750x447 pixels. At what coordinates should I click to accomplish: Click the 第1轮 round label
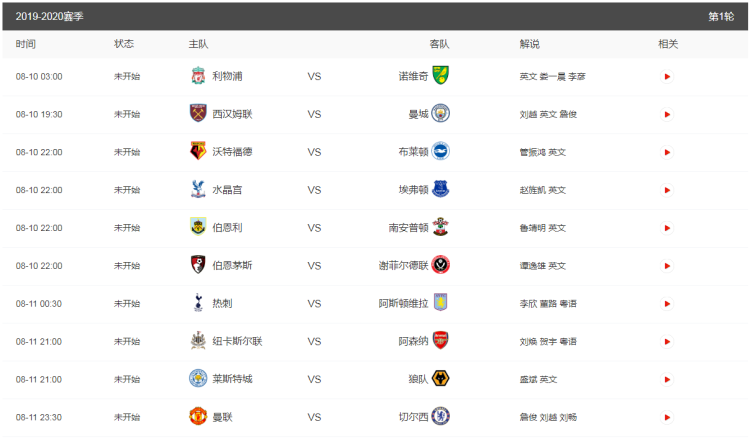click(720, 16)
